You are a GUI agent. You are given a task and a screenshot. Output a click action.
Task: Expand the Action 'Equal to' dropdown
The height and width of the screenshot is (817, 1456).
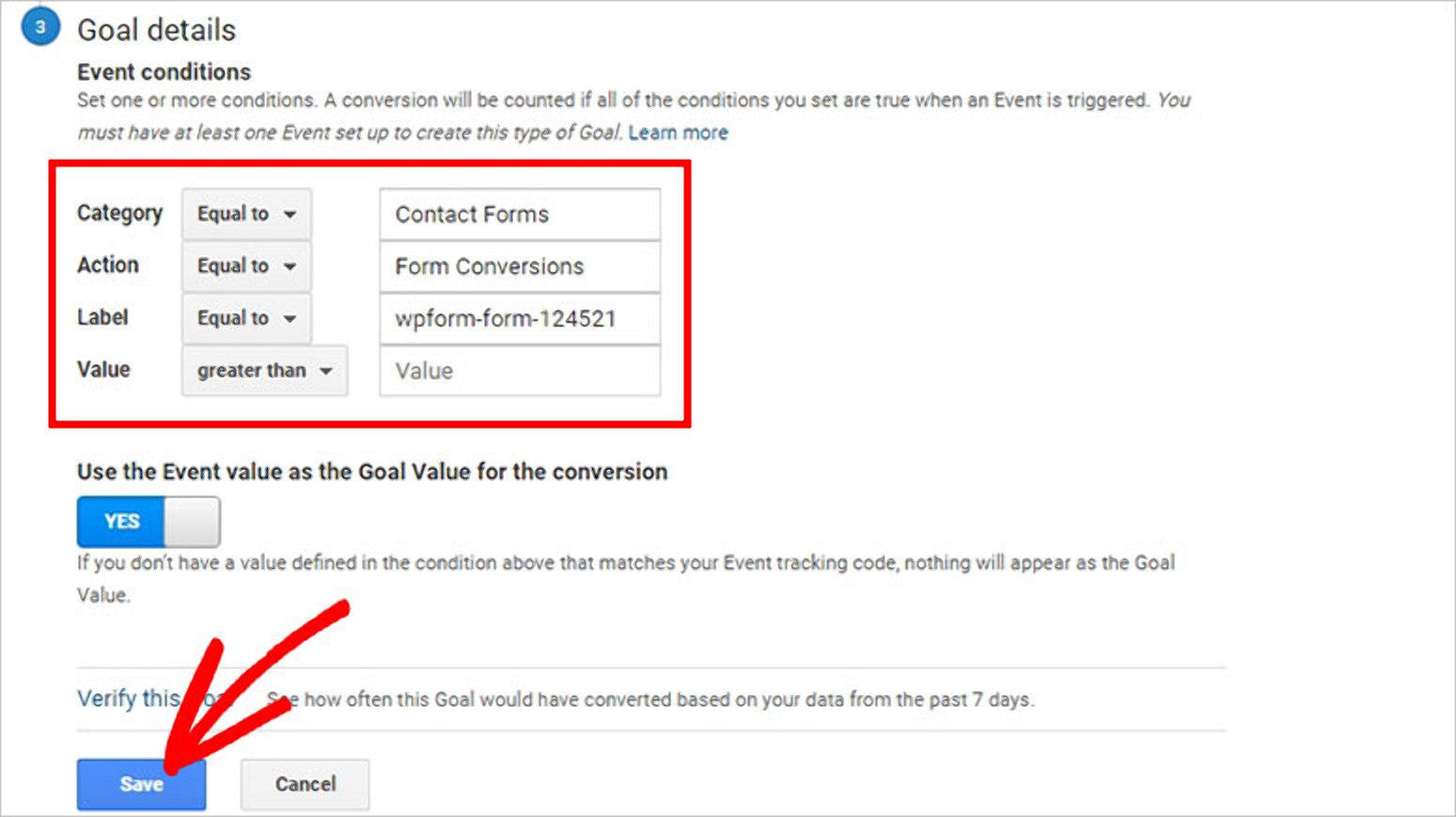[246, 266]
